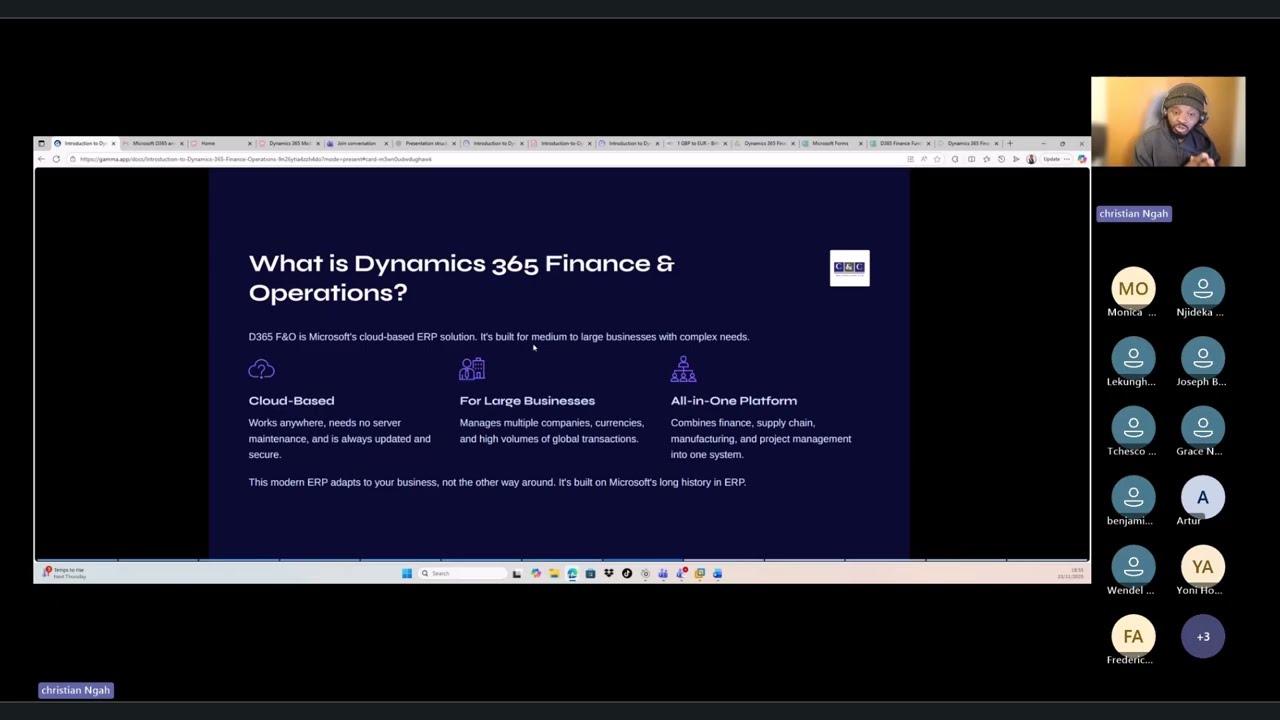1280x720 pixels.
Task: Click the taskbar Search box
Action: [462, 573]
